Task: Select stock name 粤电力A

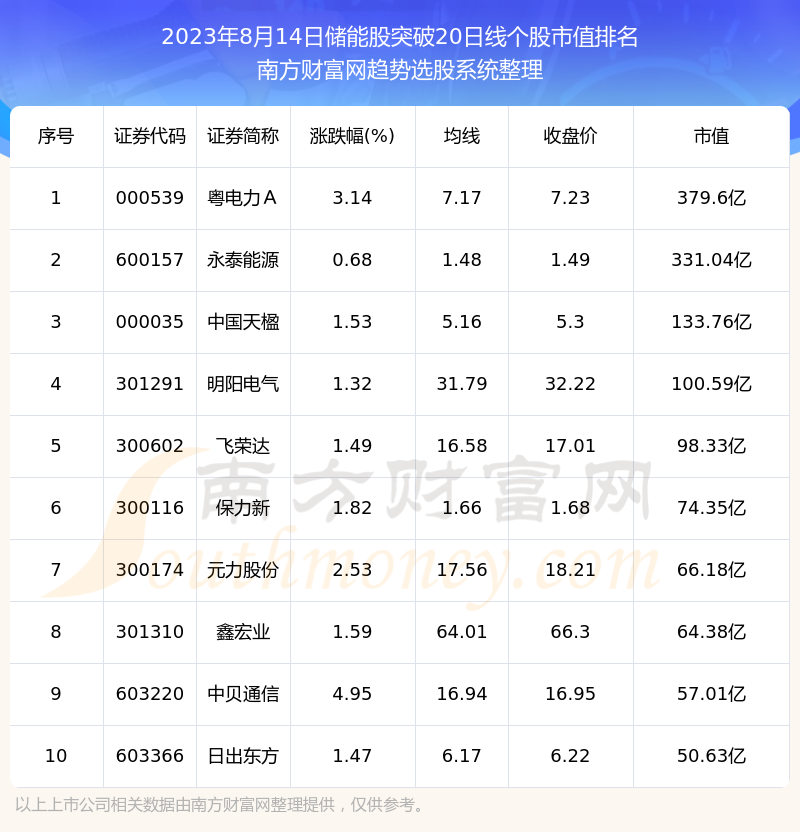Action: (x=243, y=198)
